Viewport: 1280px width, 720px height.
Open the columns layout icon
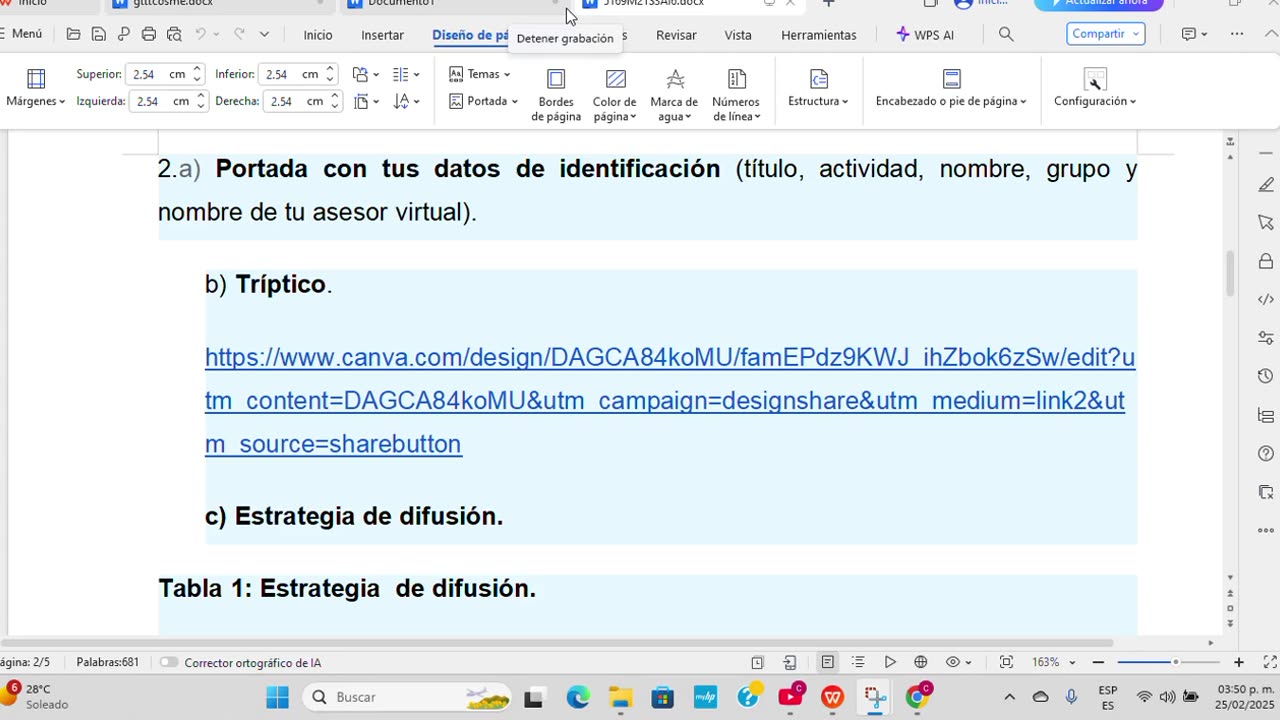click(406, 74)
